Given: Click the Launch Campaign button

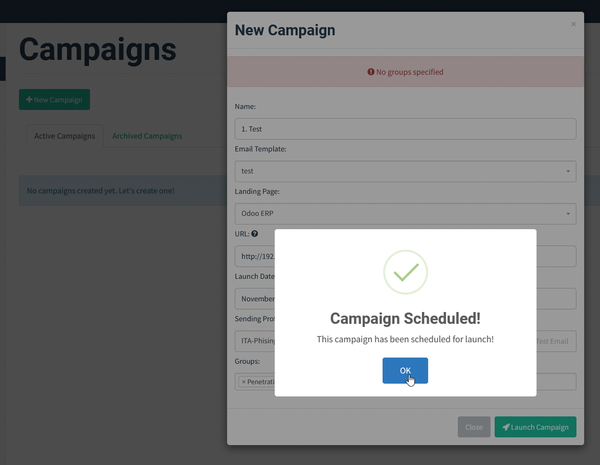Looking at the screenshot, I should [x=535, y=427].
